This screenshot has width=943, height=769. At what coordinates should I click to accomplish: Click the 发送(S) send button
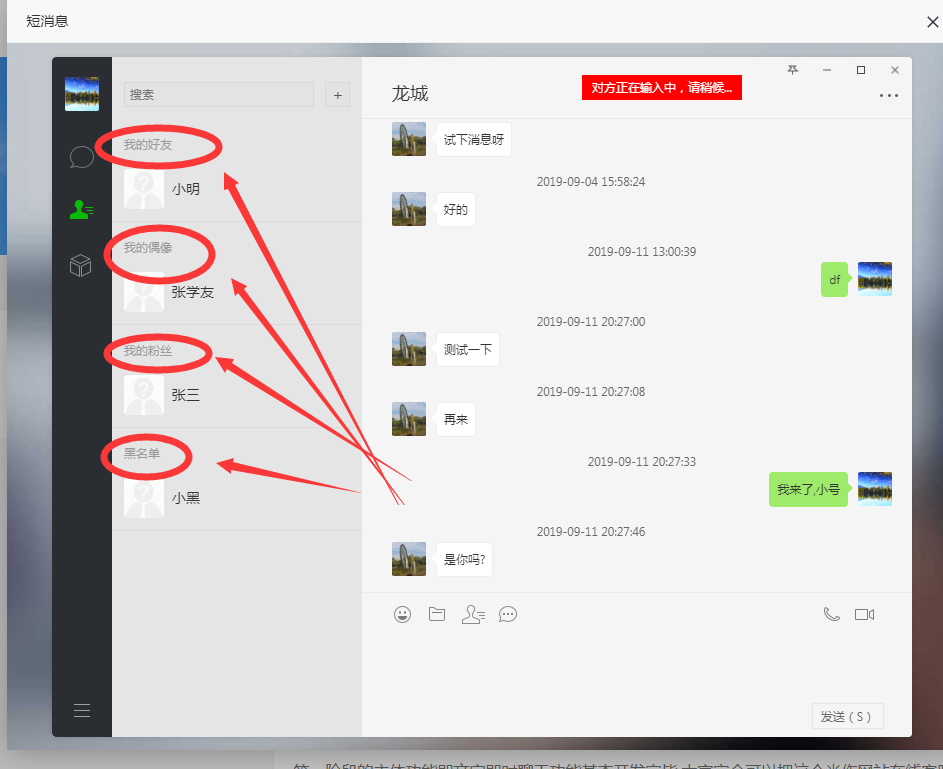[847, 716]
